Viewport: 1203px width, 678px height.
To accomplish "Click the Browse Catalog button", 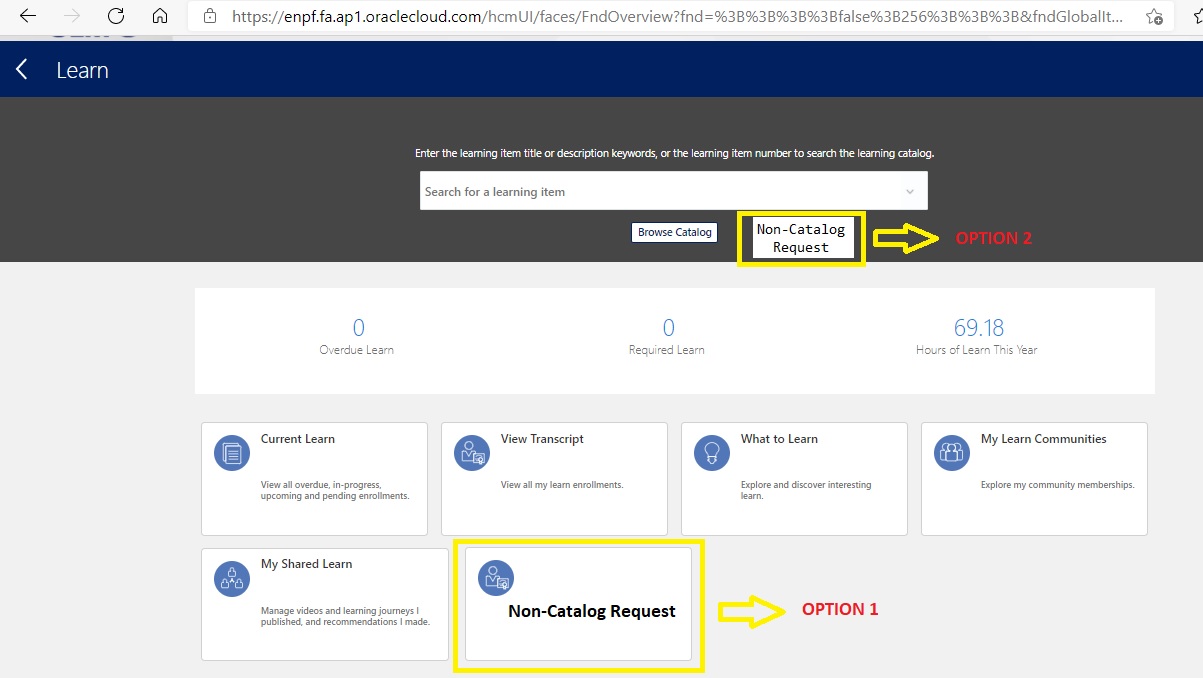I will [673, 232].
